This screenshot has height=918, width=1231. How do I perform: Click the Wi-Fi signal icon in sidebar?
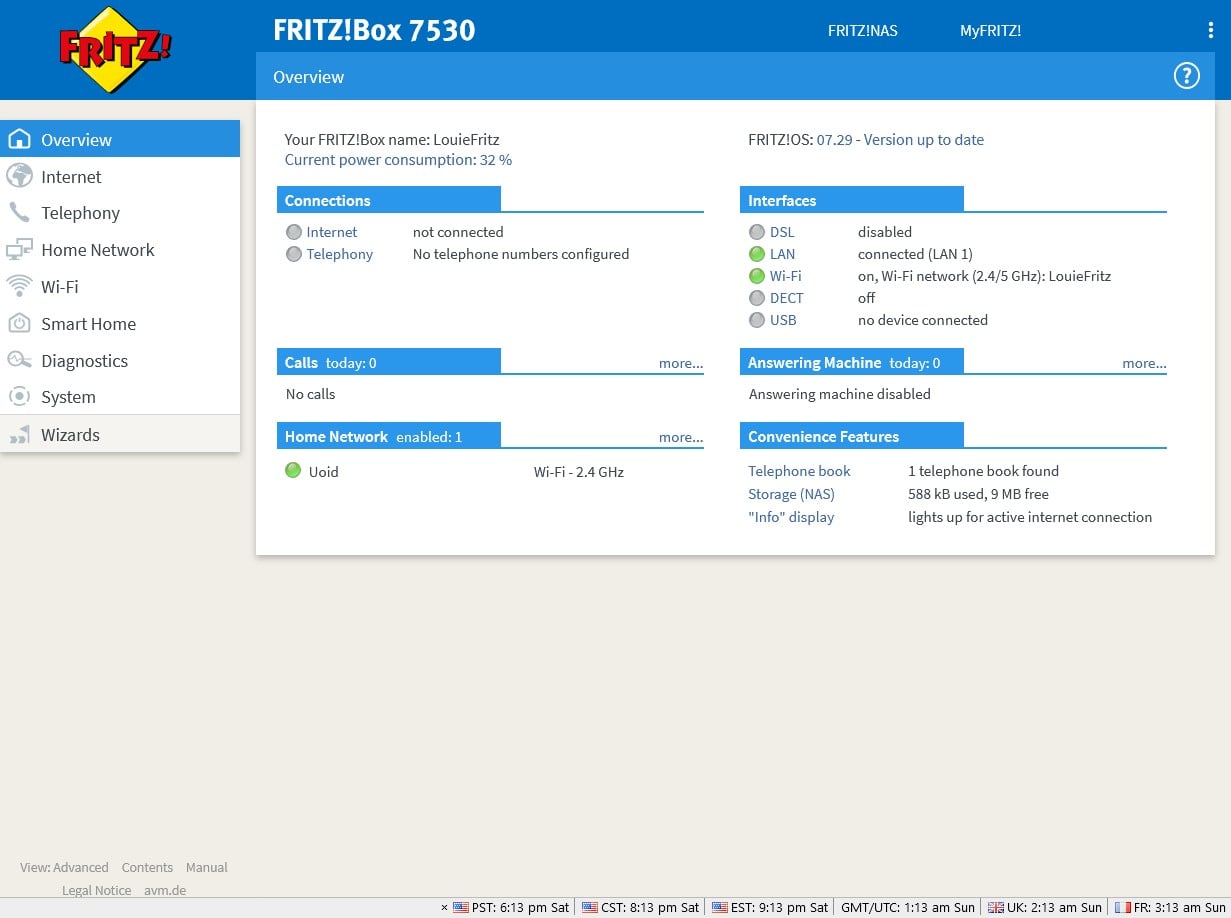19,287
